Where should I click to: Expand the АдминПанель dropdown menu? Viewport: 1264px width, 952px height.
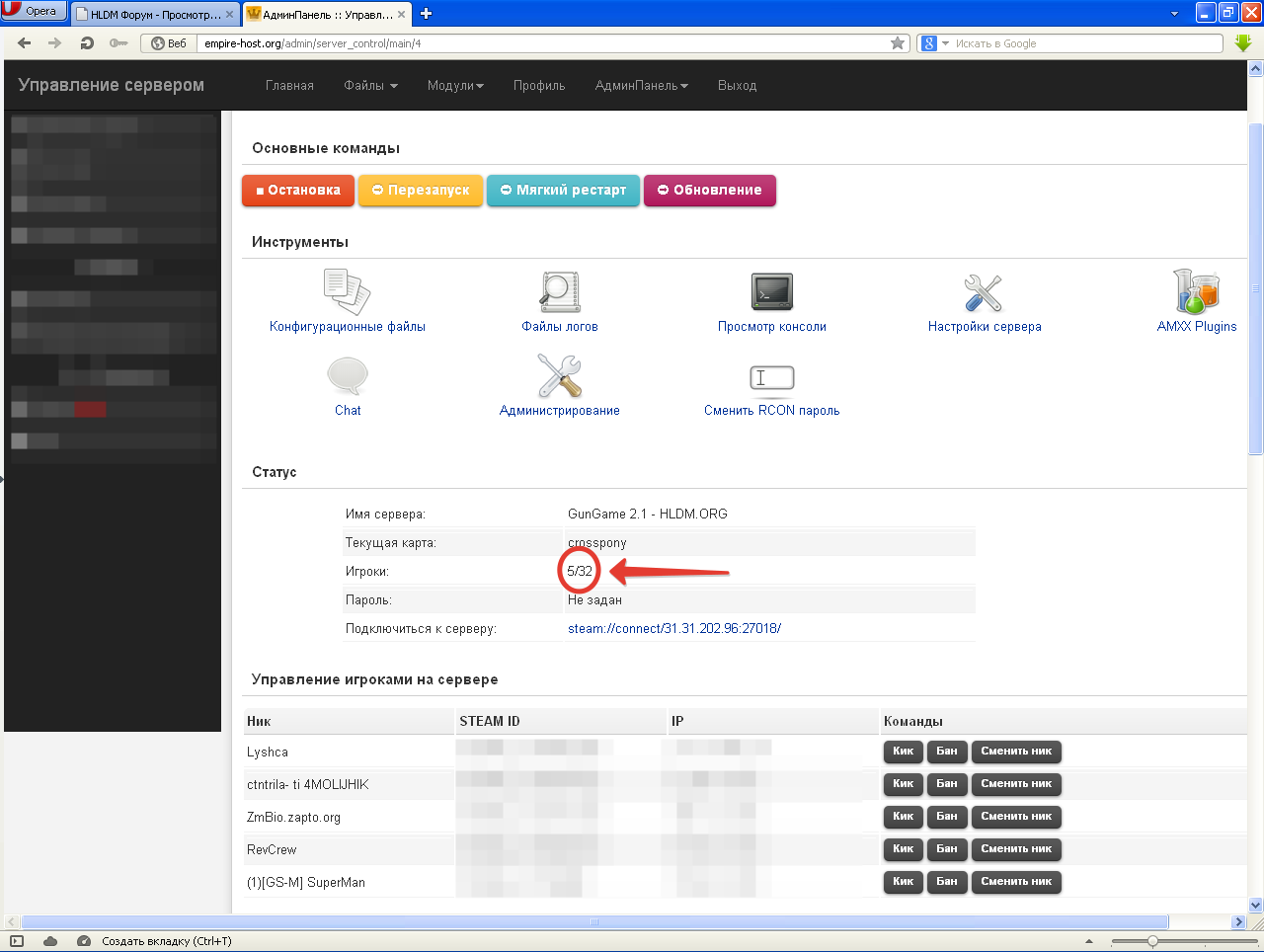(641, 86)
